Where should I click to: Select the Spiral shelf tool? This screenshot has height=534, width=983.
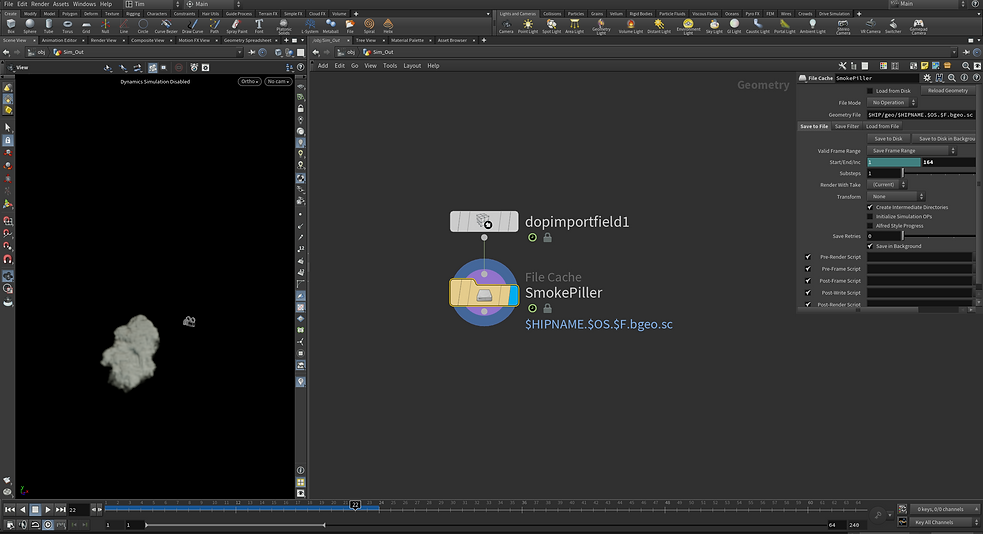(x=369, y=26)
